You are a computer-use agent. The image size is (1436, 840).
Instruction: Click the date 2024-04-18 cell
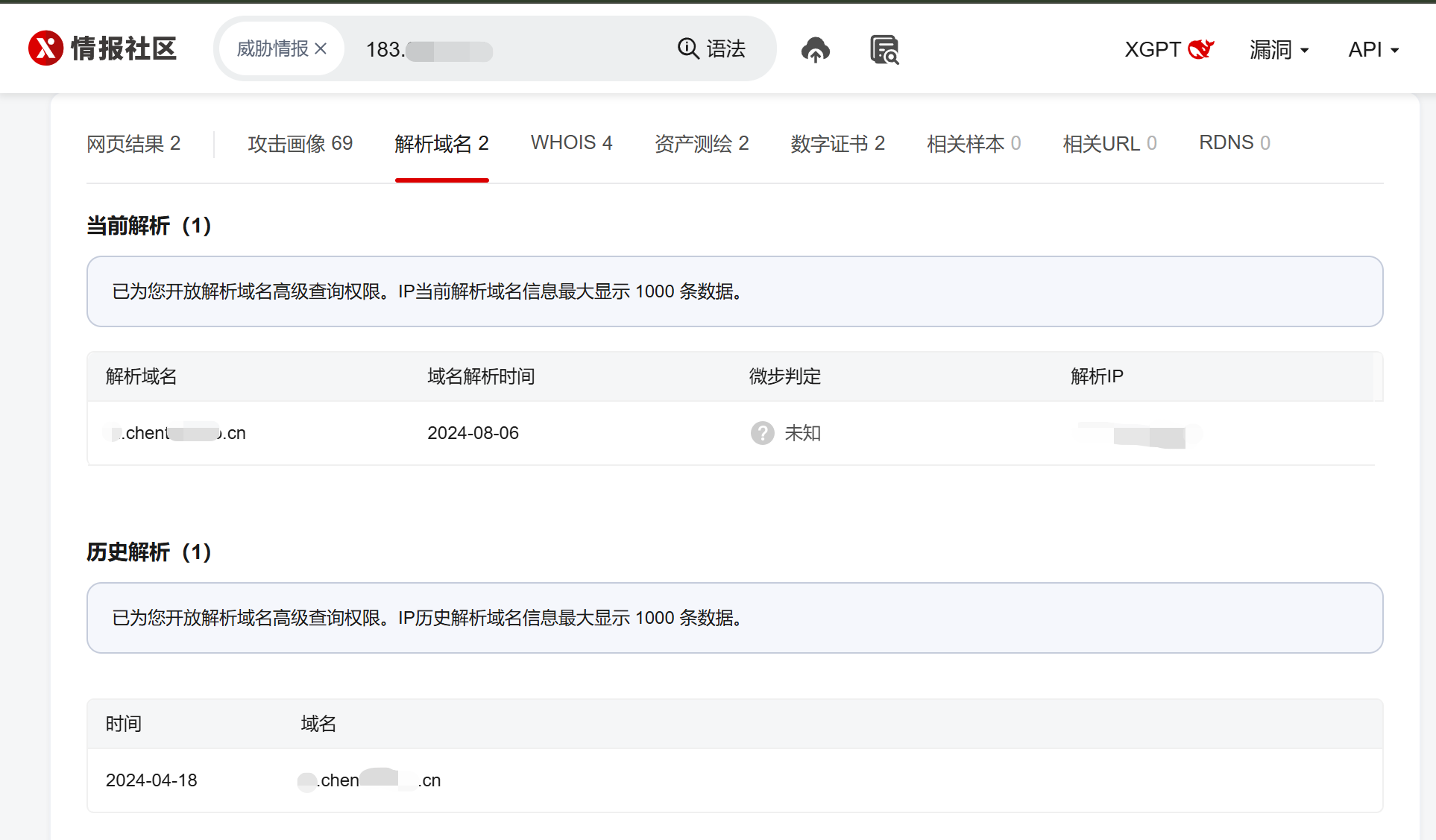tap(151, 780)
